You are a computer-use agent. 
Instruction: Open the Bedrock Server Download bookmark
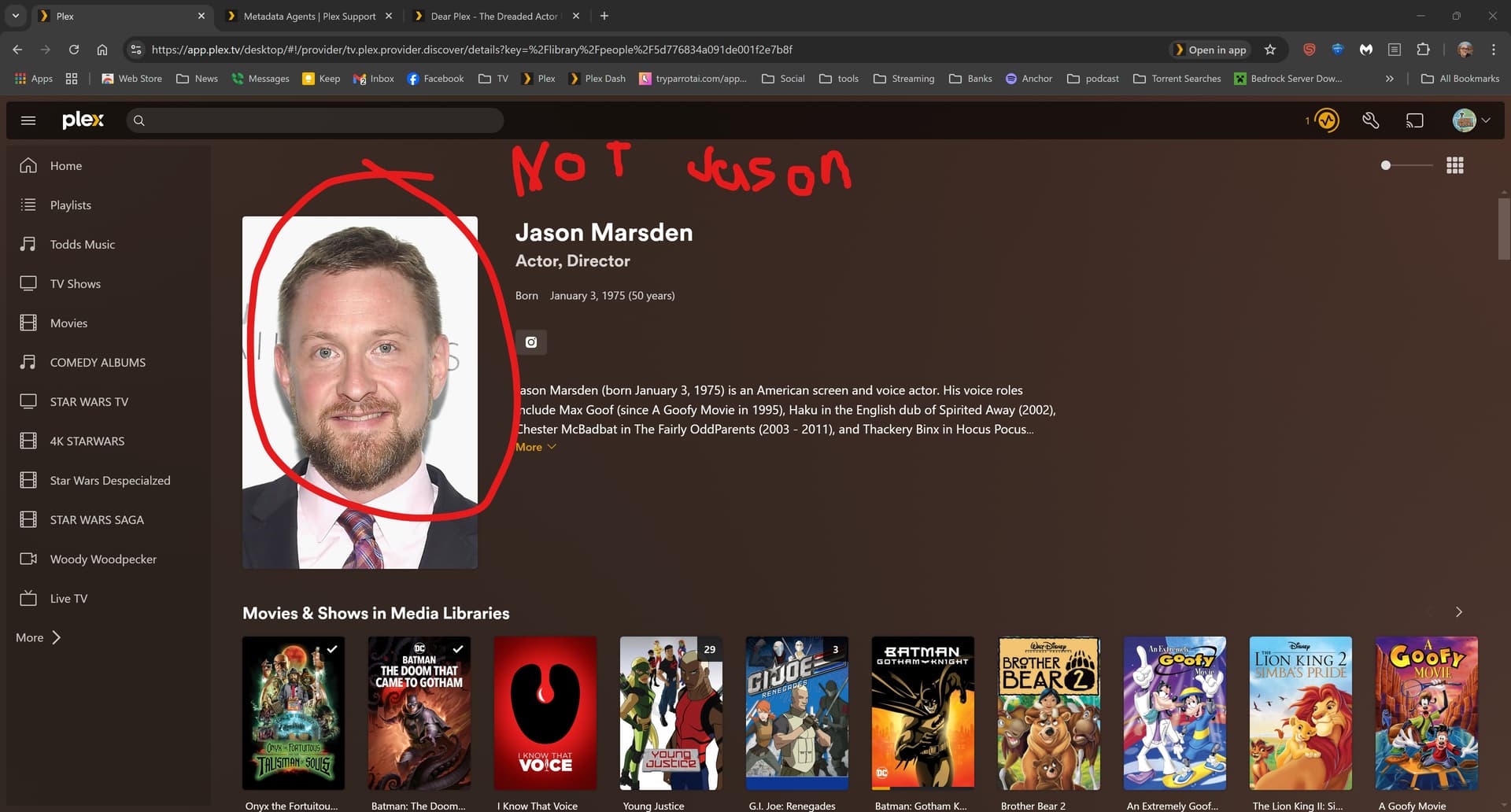tap(1288, 79)
